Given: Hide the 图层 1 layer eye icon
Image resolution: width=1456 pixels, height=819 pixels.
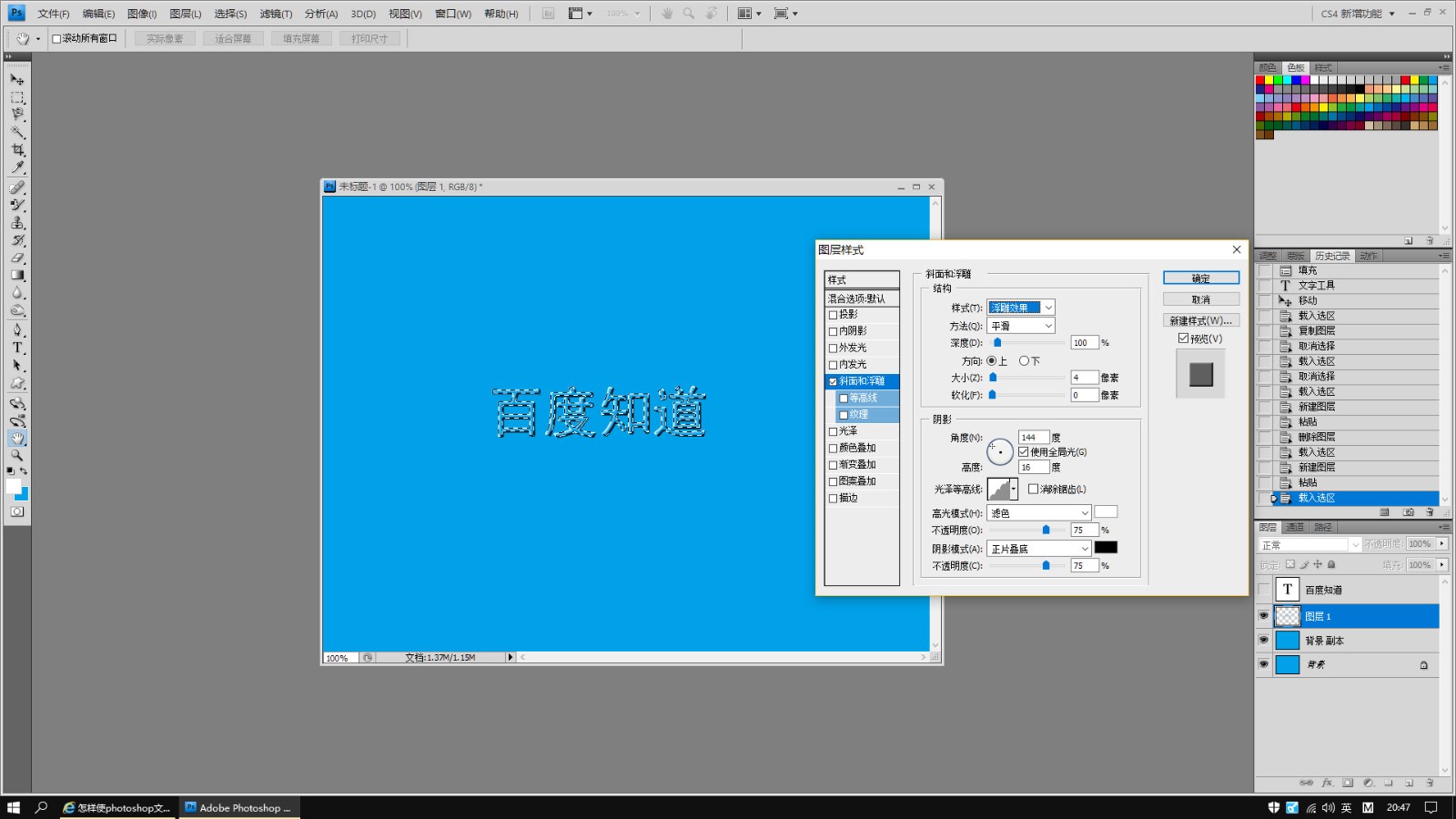Looking at the screenshot, I should pyautogui.click(x=1263, y=616).
